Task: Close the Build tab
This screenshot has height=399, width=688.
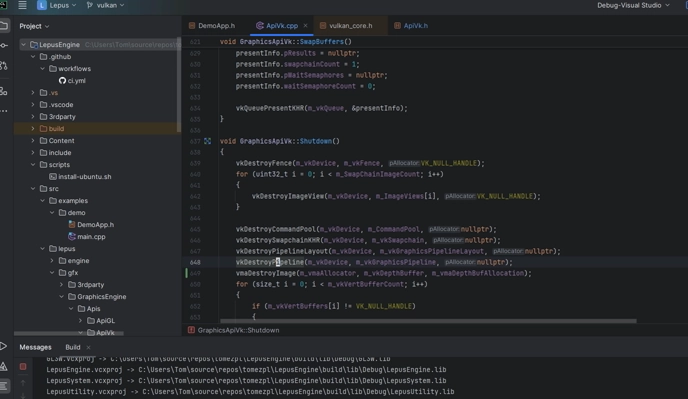Action: click(88, 347)
